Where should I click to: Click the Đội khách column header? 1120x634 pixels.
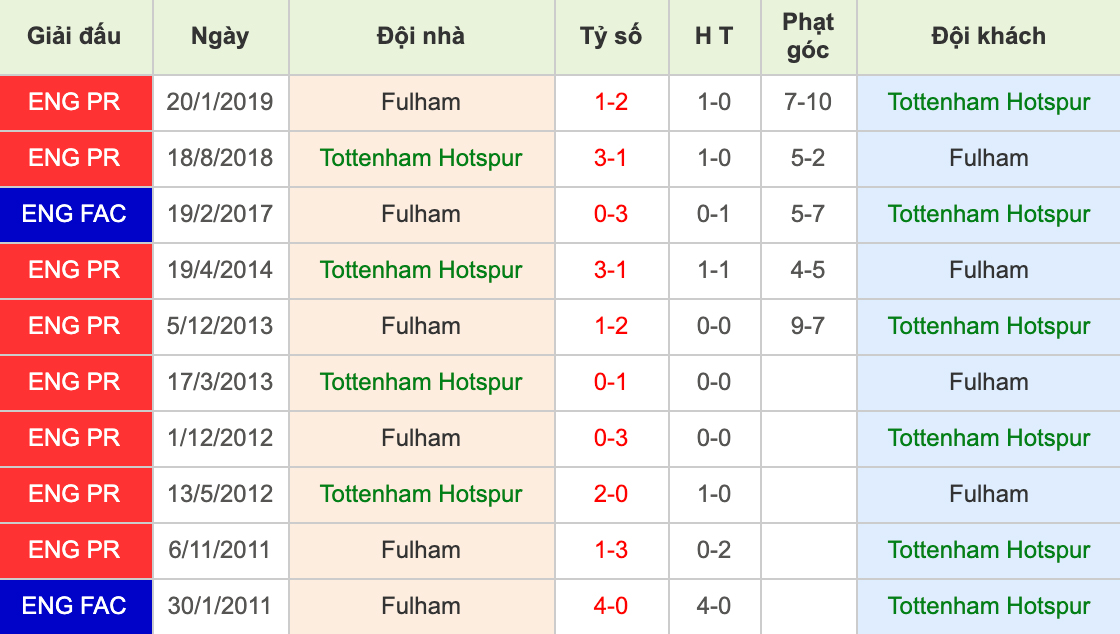988,37
